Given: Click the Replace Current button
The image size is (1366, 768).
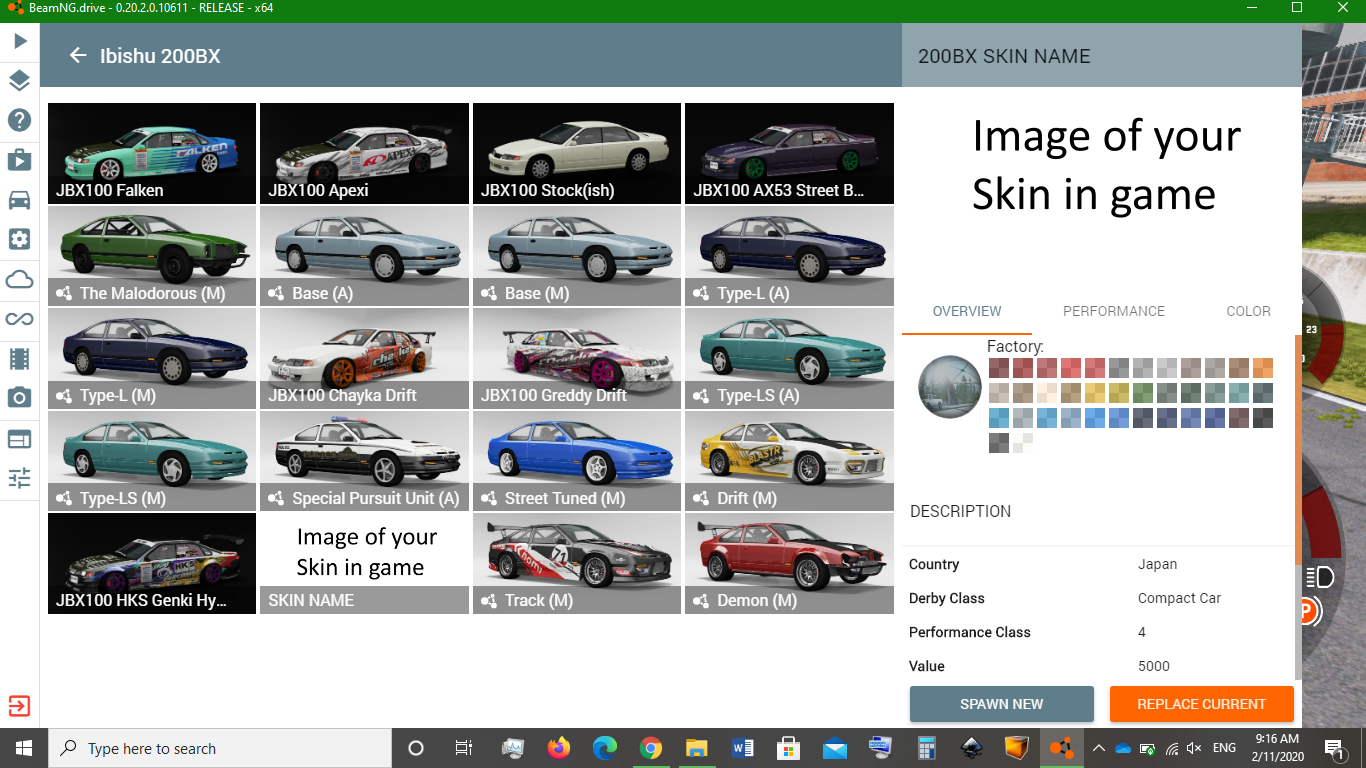Looking at the screenshot, I should pos(1201,704).
